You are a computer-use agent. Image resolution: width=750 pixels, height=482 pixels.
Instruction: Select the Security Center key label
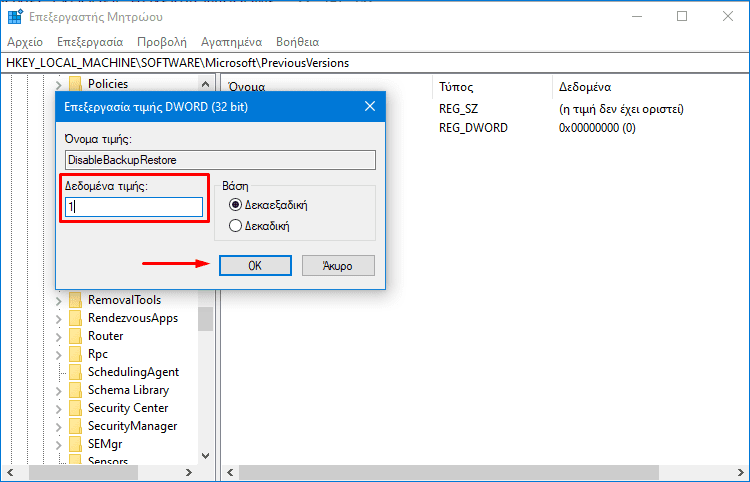(128, 408)
